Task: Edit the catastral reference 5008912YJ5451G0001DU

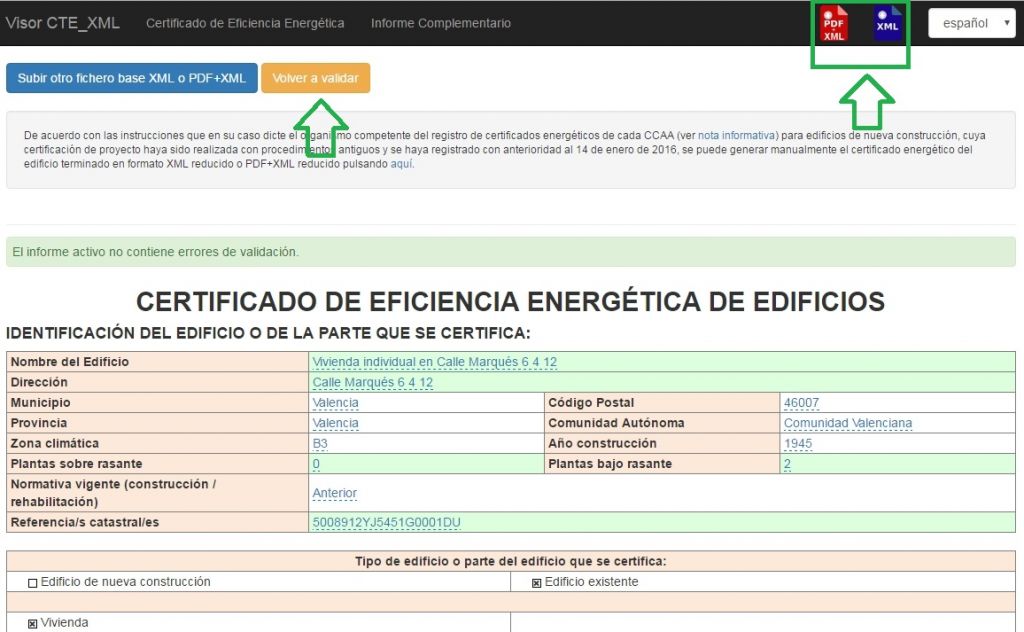Action: (386, 522)
